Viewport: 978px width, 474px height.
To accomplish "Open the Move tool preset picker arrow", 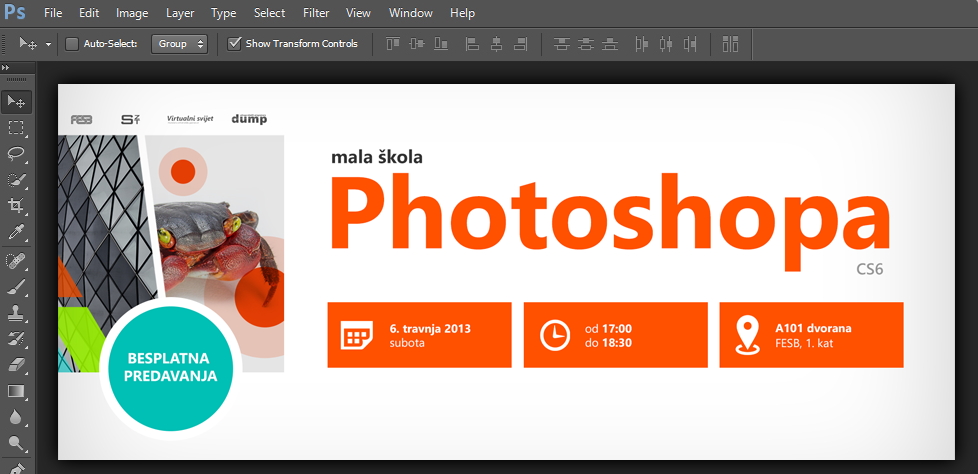I will click(x=48, y=44).
